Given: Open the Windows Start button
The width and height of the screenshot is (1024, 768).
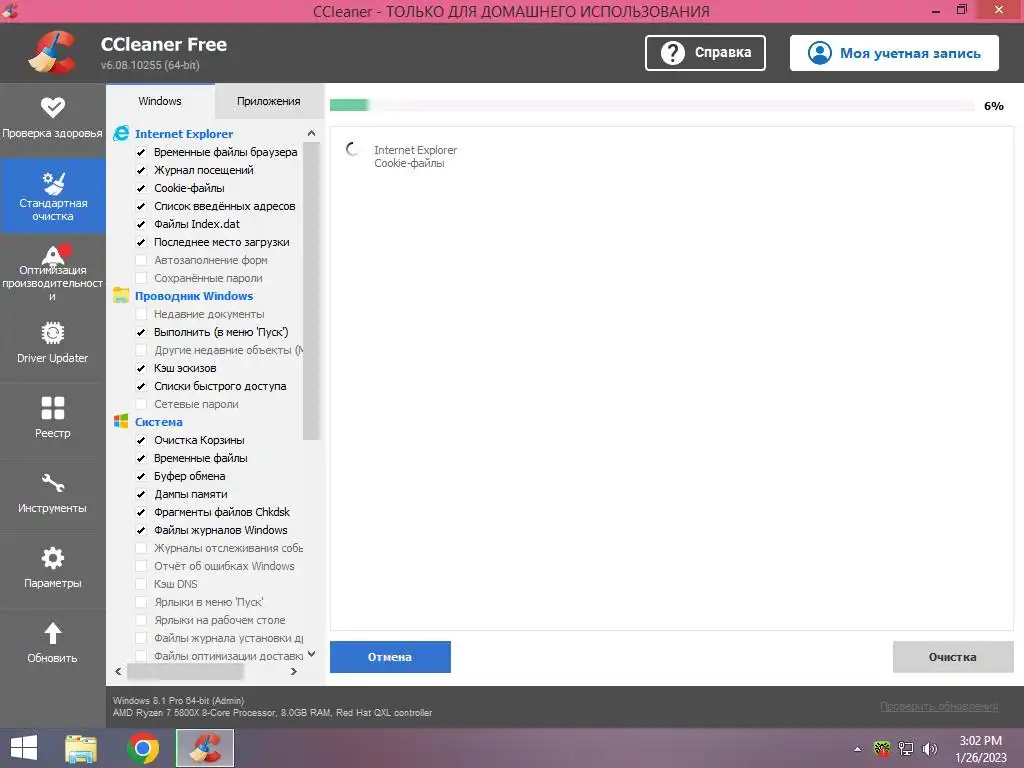Looking at the screenshot, I should [x=24, y=748].
